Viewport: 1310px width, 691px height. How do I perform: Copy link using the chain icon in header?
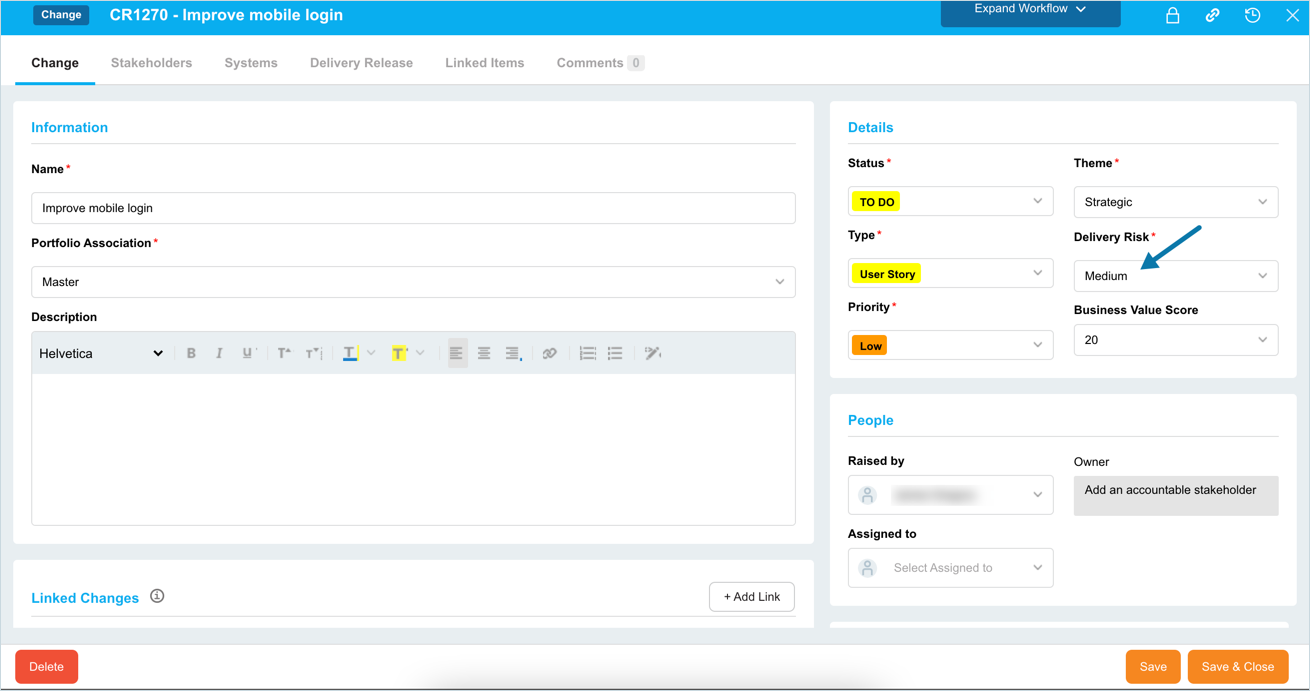coord(1212,16)
